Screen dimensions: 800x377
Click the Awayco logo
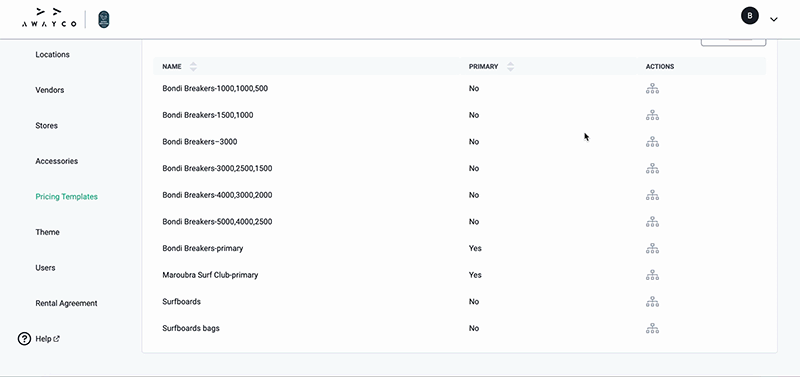pyautogui.click(x=49, y=18)
